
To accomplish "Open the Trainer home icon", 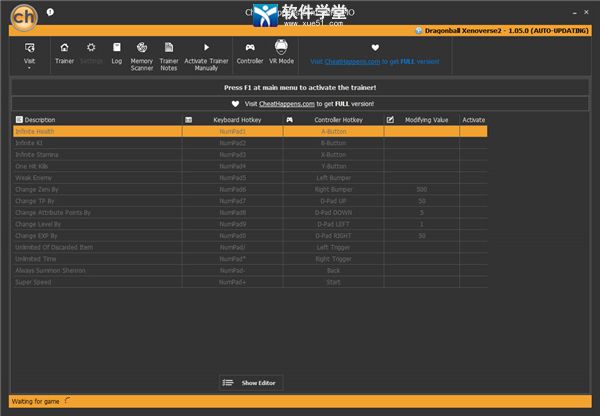I will 64,48.
